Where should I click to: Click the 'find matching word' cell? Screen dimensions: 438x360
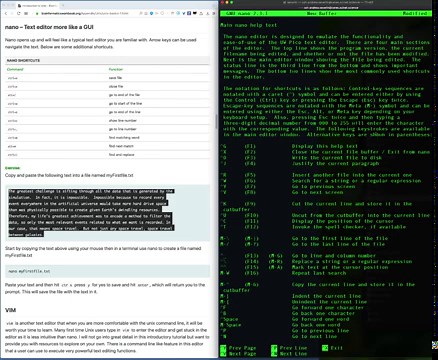(124, 138)
